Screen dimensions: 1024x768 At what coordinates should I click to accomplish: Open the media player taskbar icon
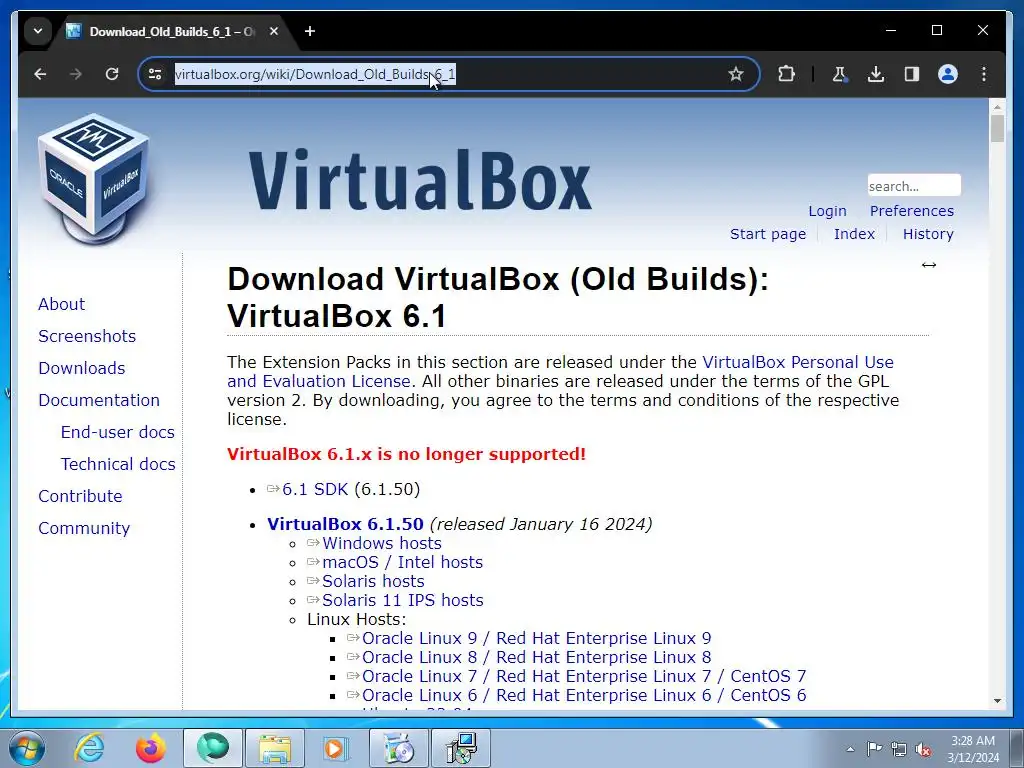pyautogui.click(x=337, y=748)
